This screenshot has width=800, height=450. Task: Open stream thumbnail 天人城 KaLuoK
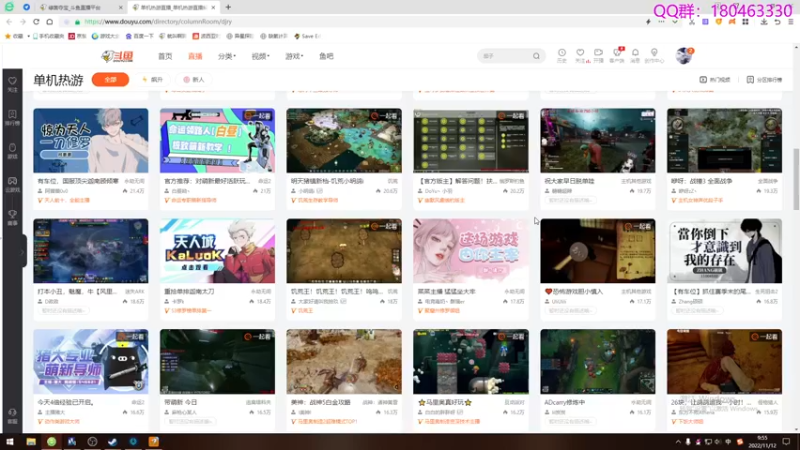217,251
